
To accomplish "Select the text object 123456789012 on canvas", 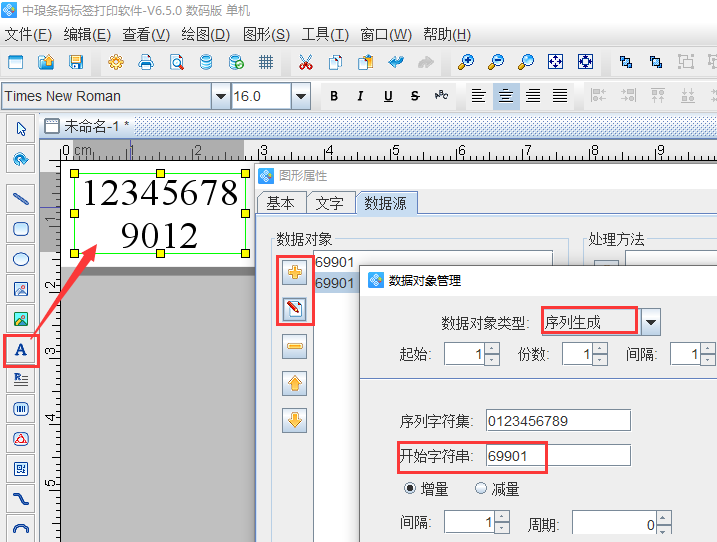I will 160,214.
